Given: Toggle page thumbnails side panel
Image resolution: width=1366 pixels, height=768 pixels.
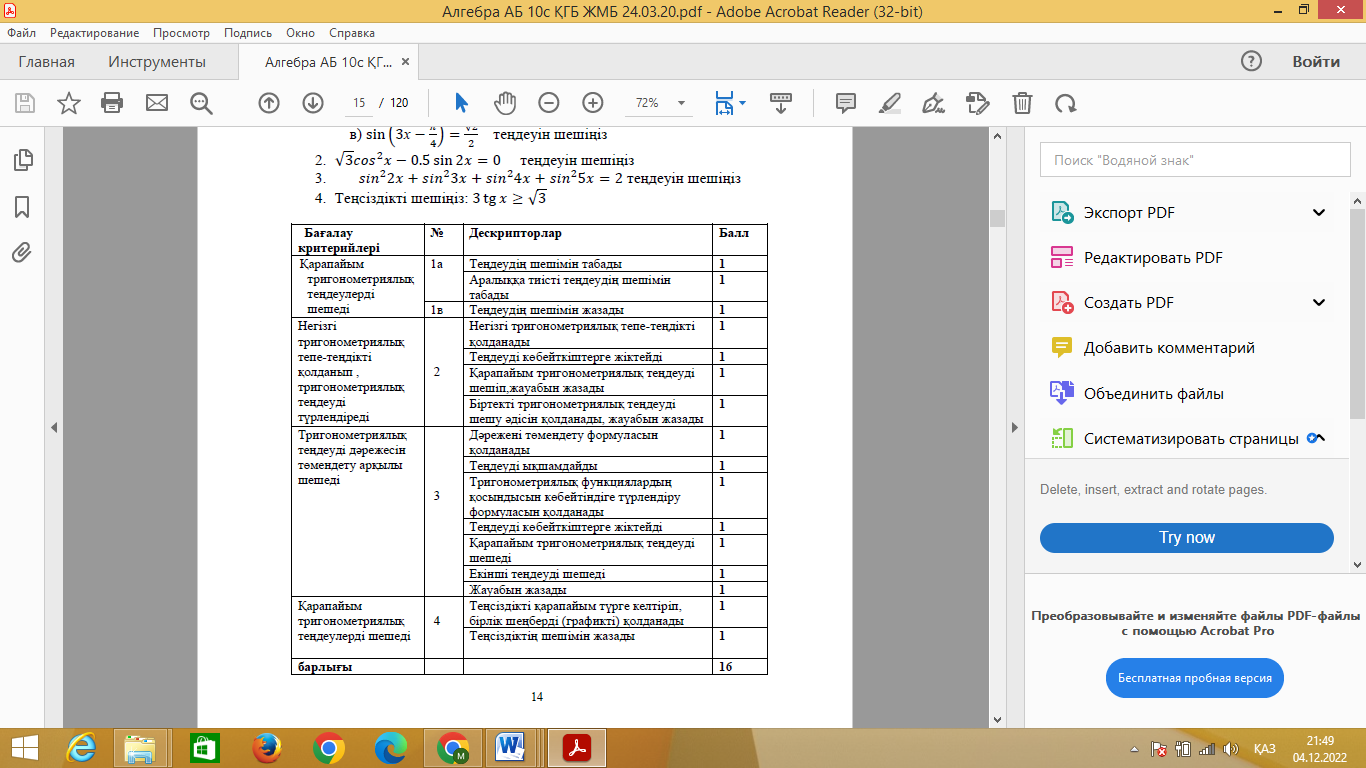Looking at the screenshot, I should click(22, 160).
